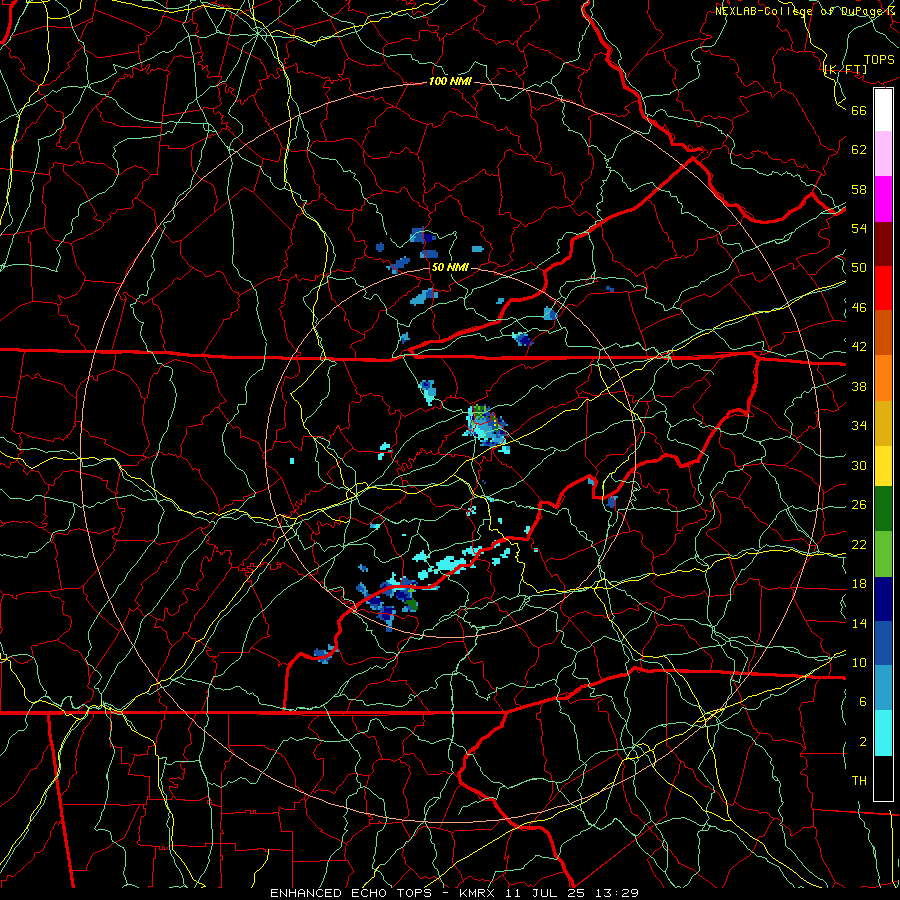900x900 pixels.
Task: Click the bright red 46 kft legend swatch
Action: click(x=883, y=288)
